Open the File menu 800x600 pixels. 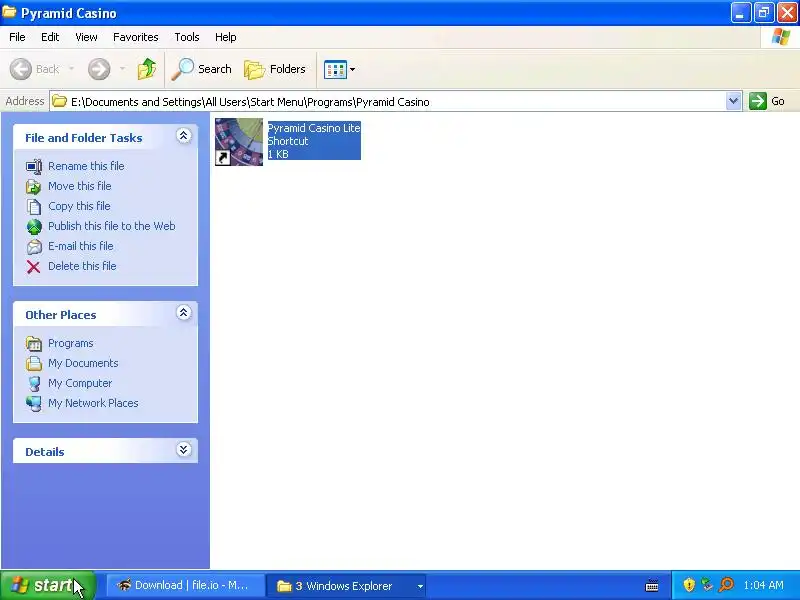[17, 37]
